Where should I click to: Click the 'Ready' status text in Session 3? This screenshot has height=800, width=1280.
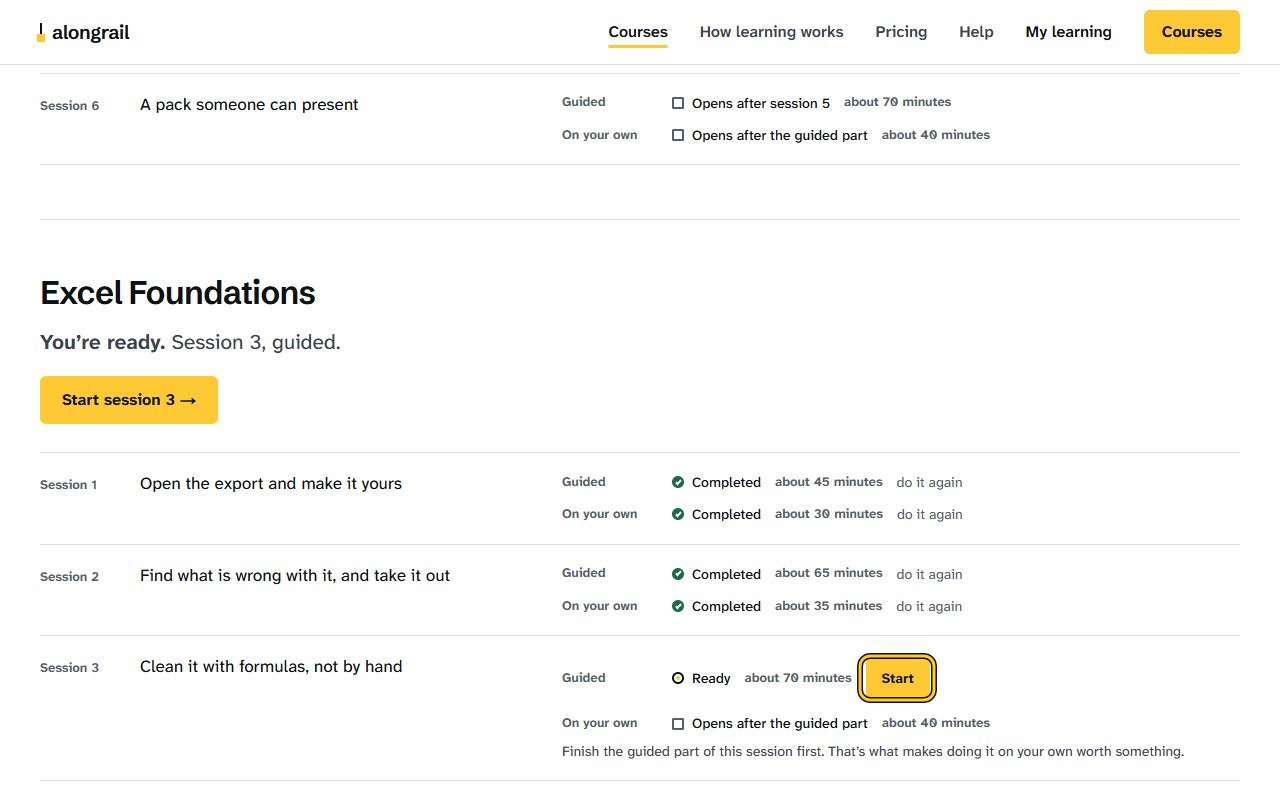711,678
